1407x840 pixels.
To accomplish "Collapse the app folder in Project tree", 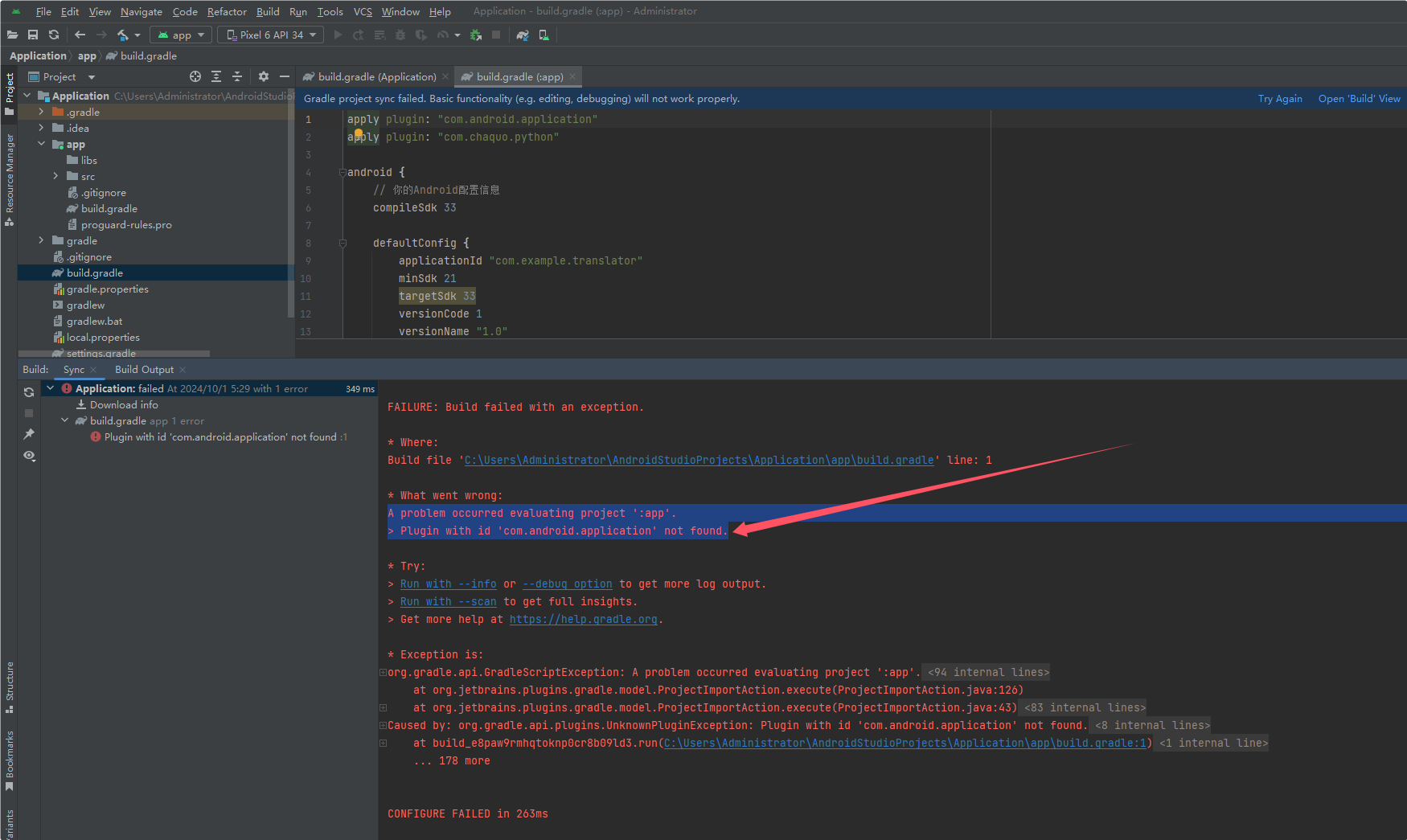I will (x=42, y=144).
